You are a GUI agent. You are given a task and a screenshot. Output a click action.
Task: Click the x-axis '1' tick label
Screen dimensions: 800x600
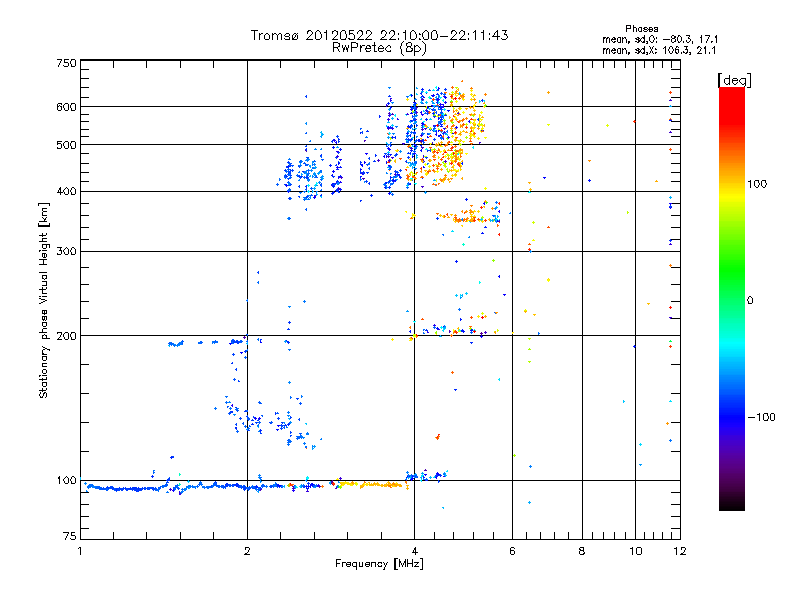coord(80,551)
